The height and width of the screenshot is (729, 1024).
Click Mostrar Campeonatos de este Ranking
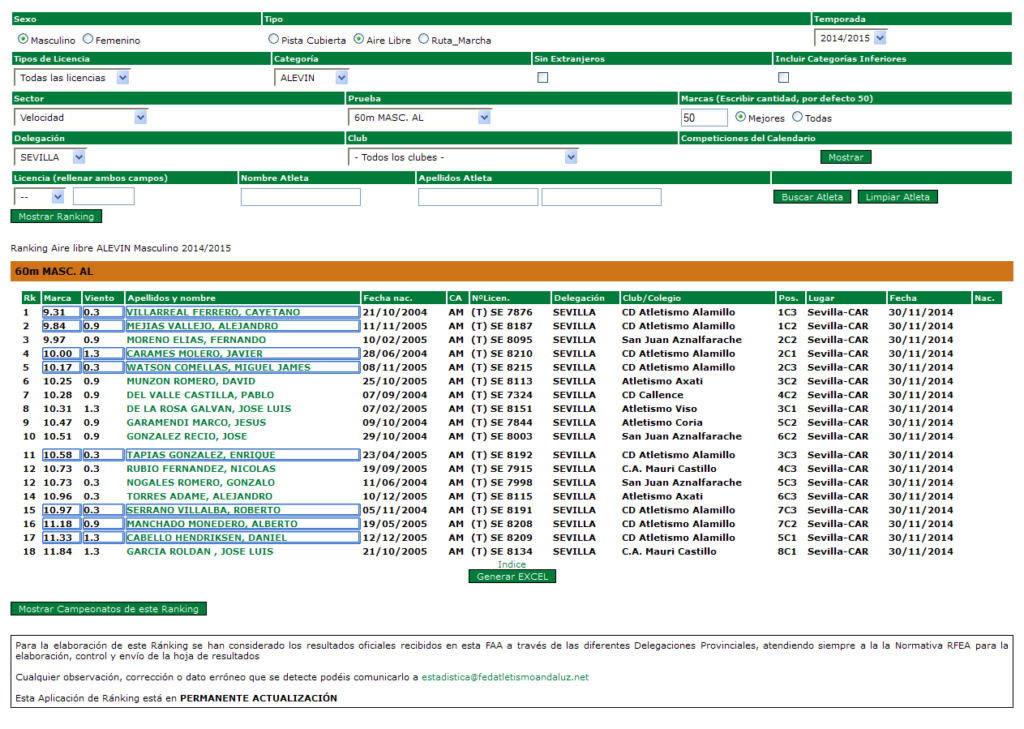108,609
